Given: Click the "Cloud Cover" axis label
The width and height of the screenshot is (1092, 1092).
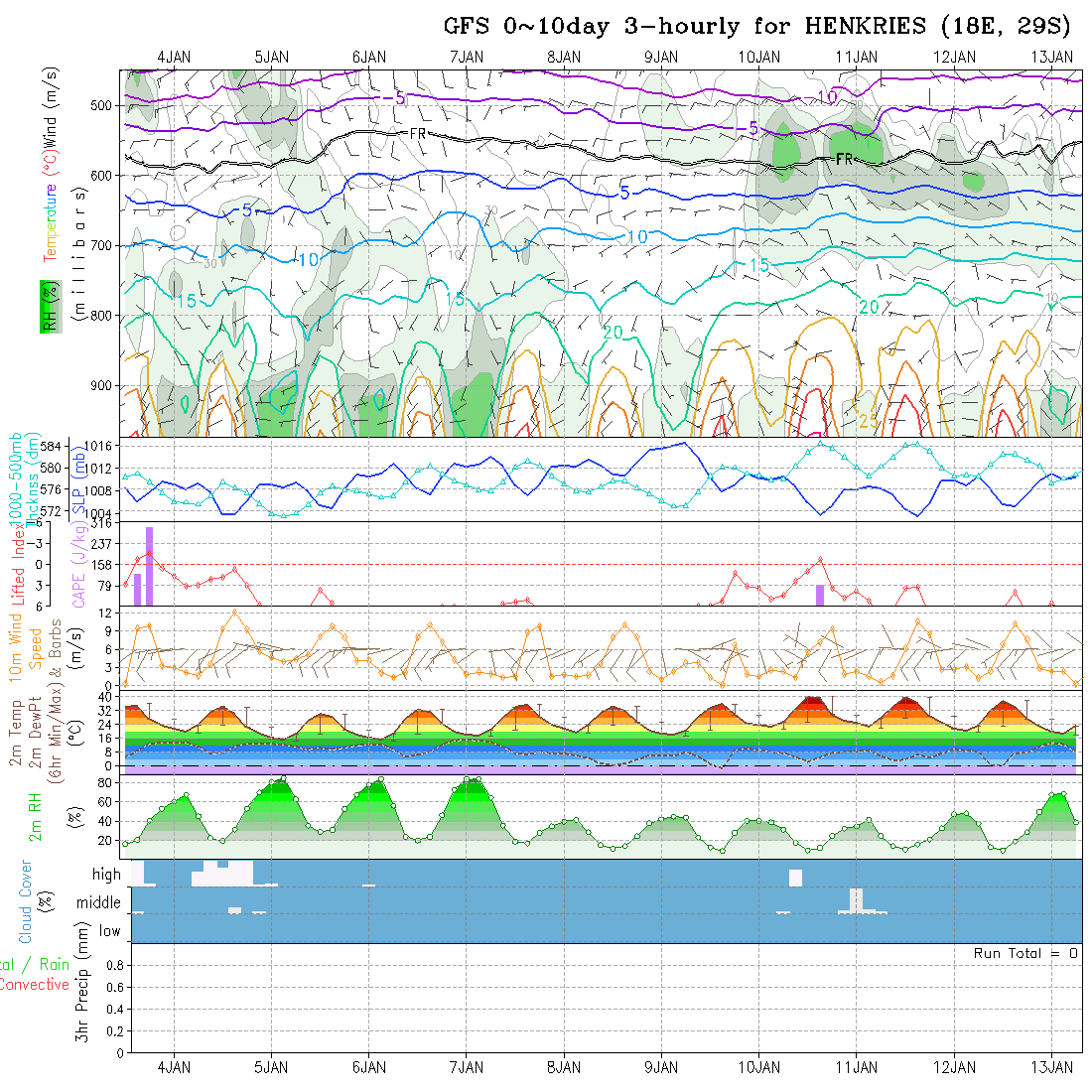Looking at the screenshot, I should 25,900.
